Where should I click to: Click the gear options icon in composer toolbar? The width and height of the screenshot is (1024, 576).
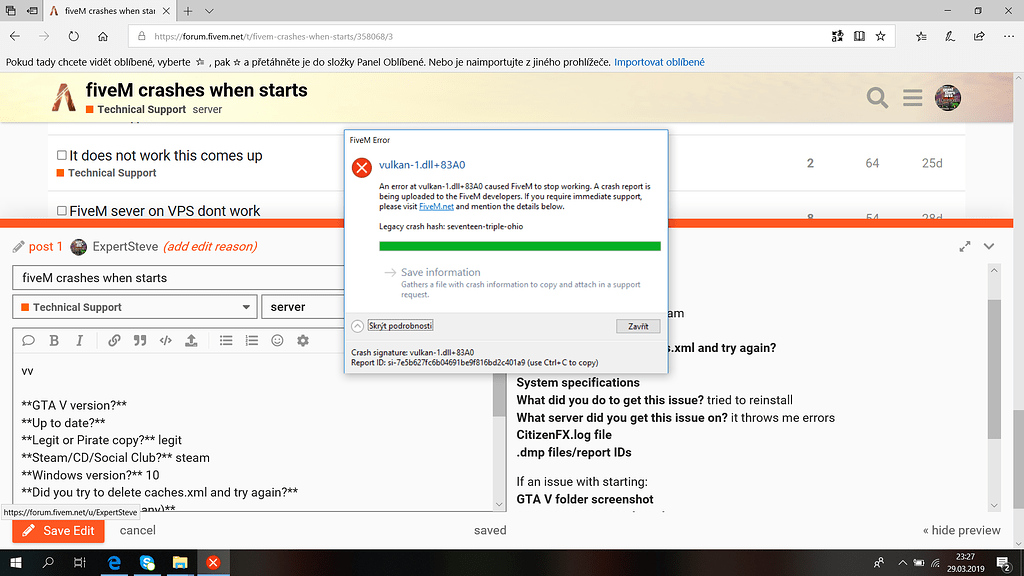pos(304,340)
